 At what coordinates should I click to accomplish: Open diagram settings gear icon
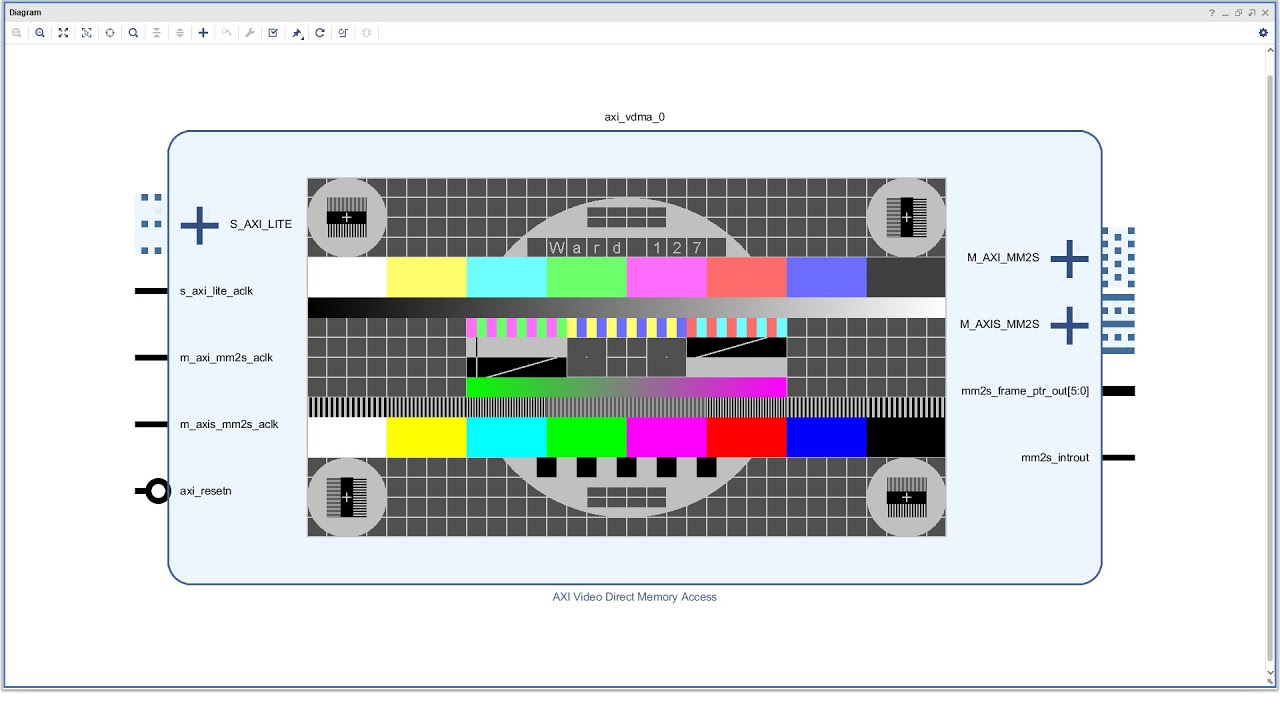coord(1263,33)
